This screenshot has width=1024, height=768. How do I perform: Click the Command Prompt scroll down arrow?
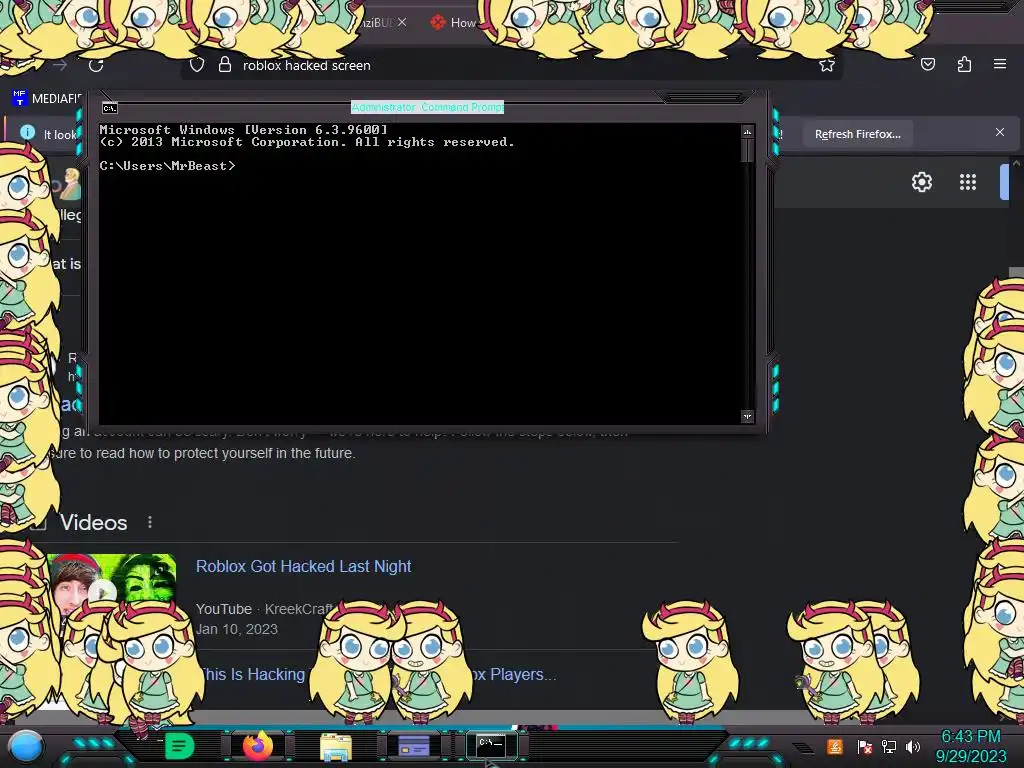click(747, 416)
